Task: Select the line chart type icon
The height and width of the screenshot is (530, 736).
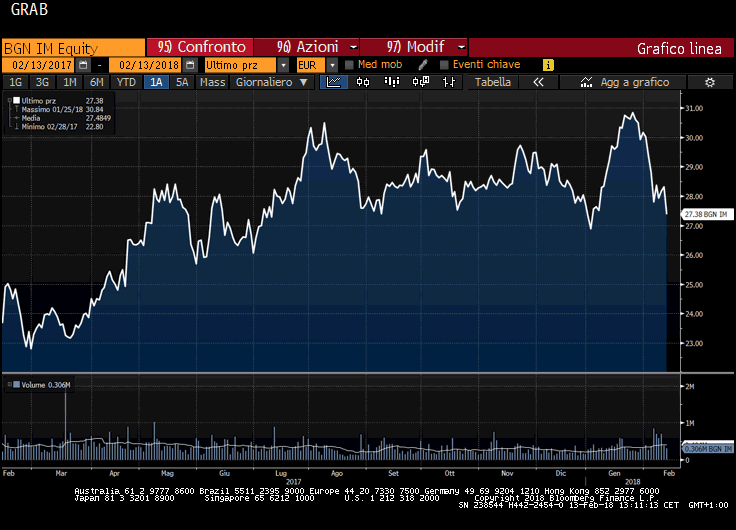Action: [334, 82]
